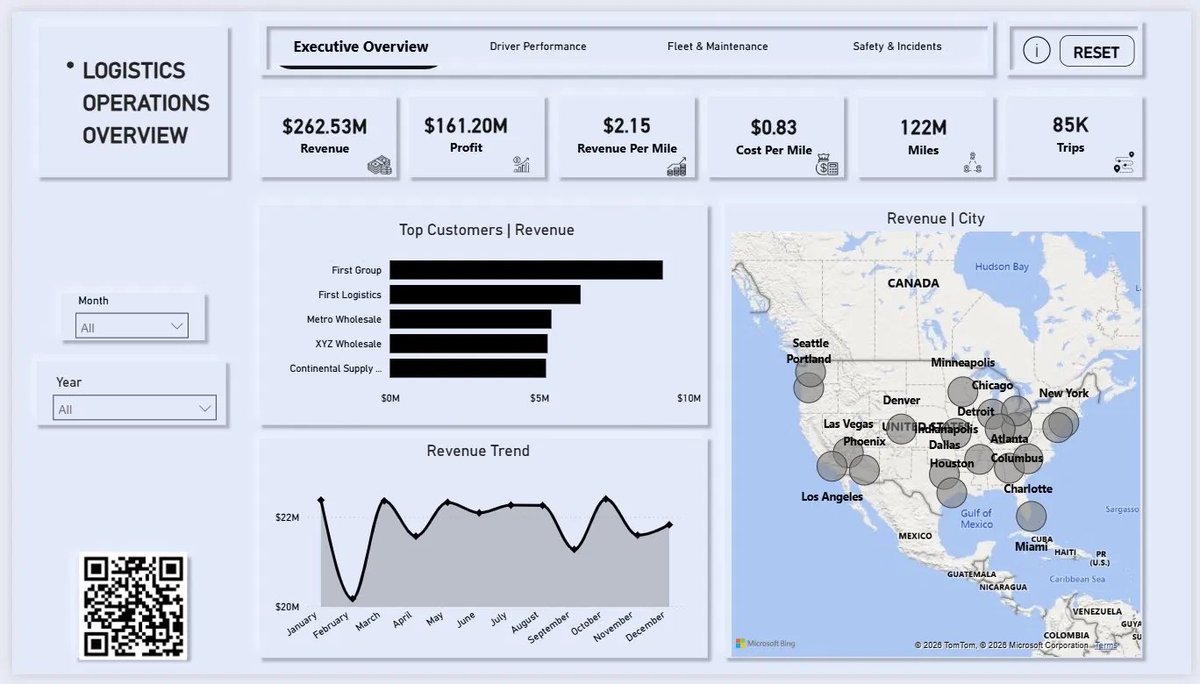This screenshot has width=1200, height=684.
Task: Click the Terms link on the map
Action: pyautogui.click(x=1106, y=646)
